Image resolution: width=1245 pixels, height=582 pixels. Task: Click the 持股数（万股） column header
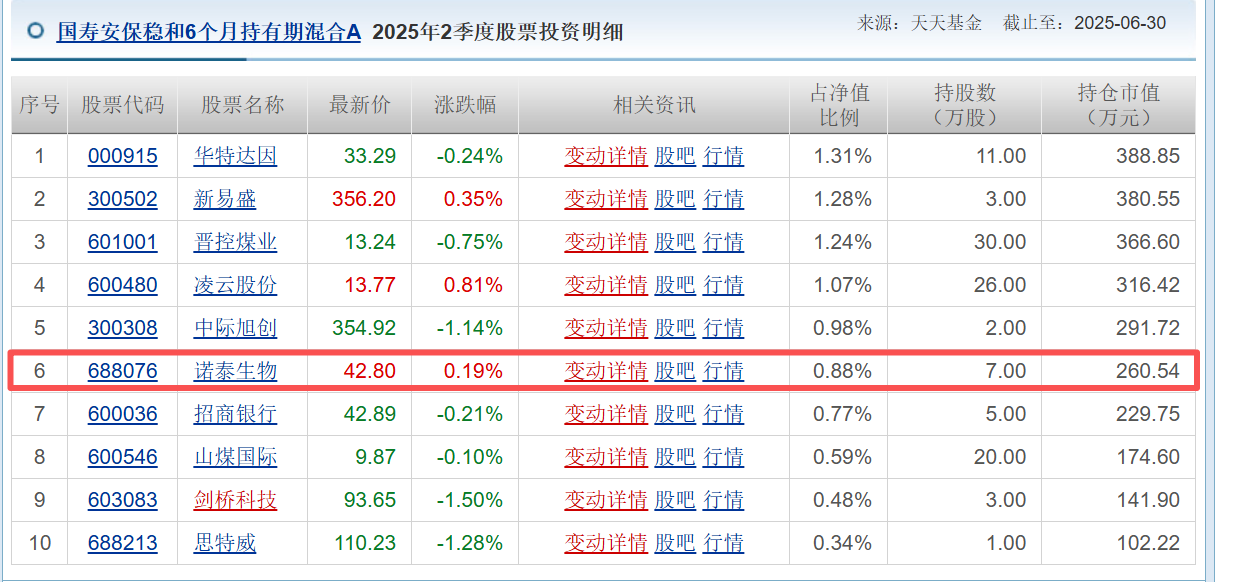965,105
